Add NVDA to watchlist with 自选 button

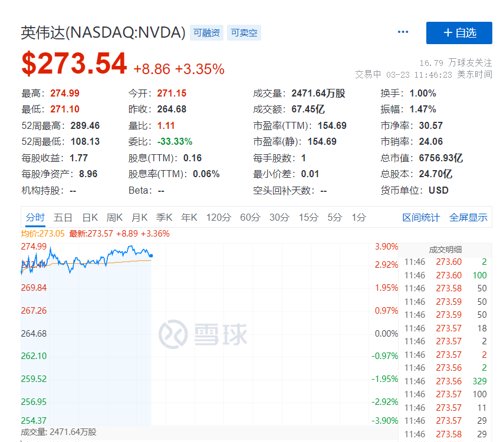click(459, 33)
